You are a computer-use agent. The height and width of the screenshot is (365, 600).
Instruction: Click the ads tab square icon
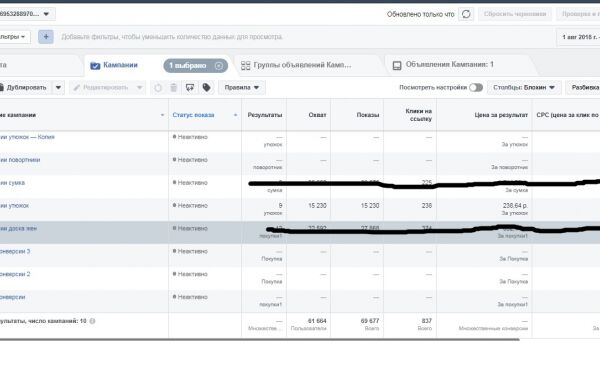click(x=397, y=65)
